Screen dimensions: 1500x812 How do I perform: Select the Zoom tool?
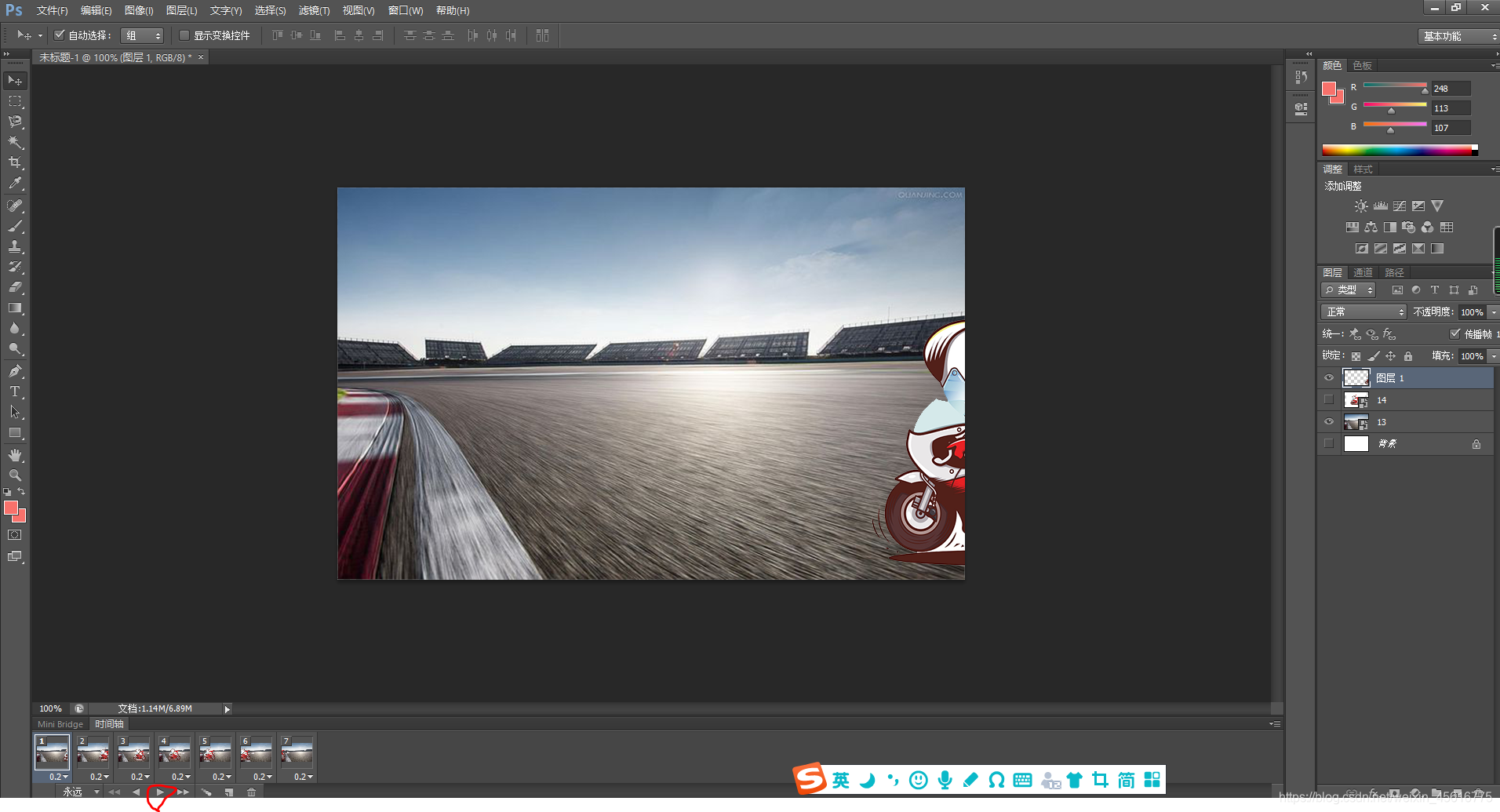15,475
